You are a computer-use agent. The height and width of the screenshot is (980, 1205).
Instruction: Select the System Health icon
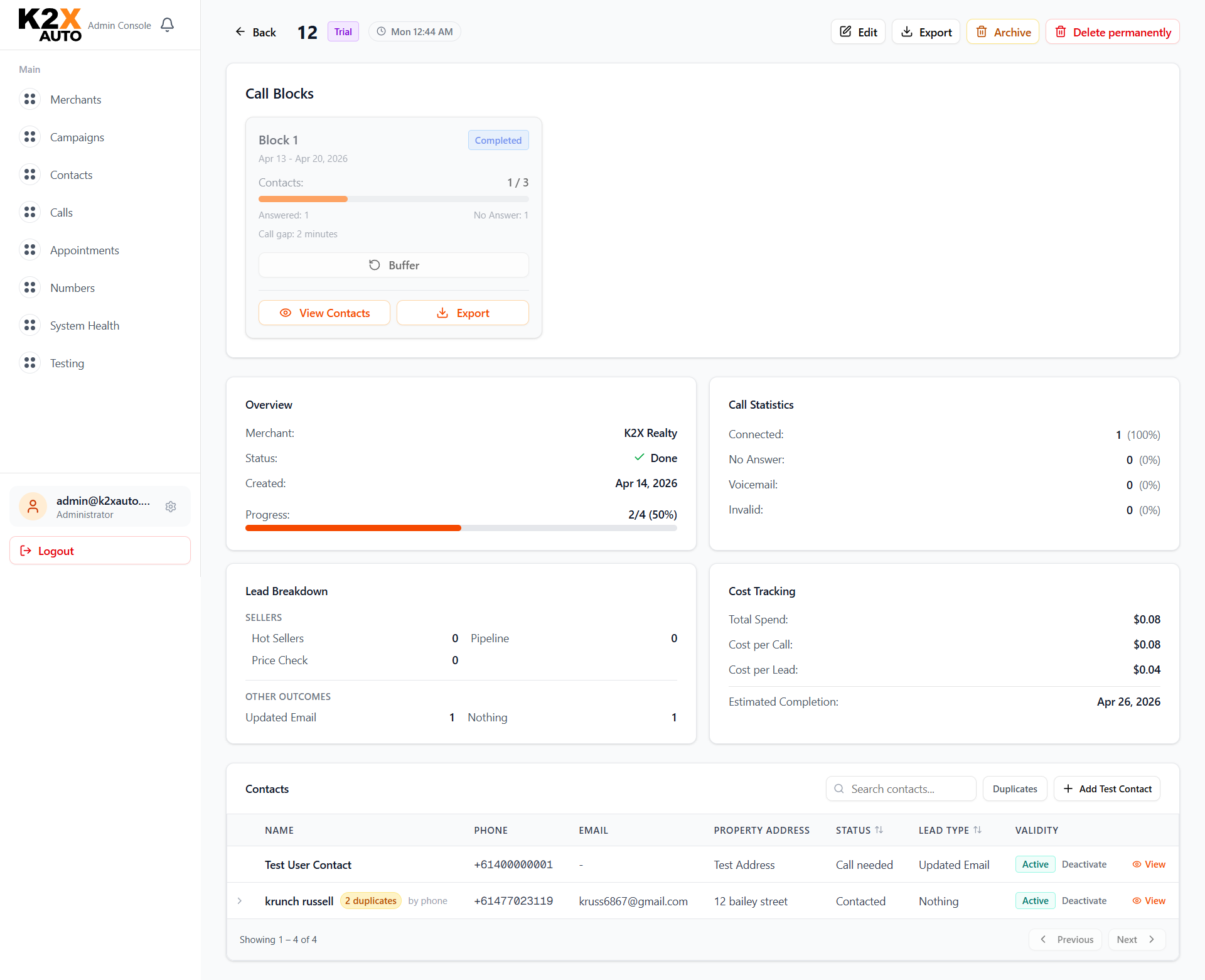(x=29, y=325)
